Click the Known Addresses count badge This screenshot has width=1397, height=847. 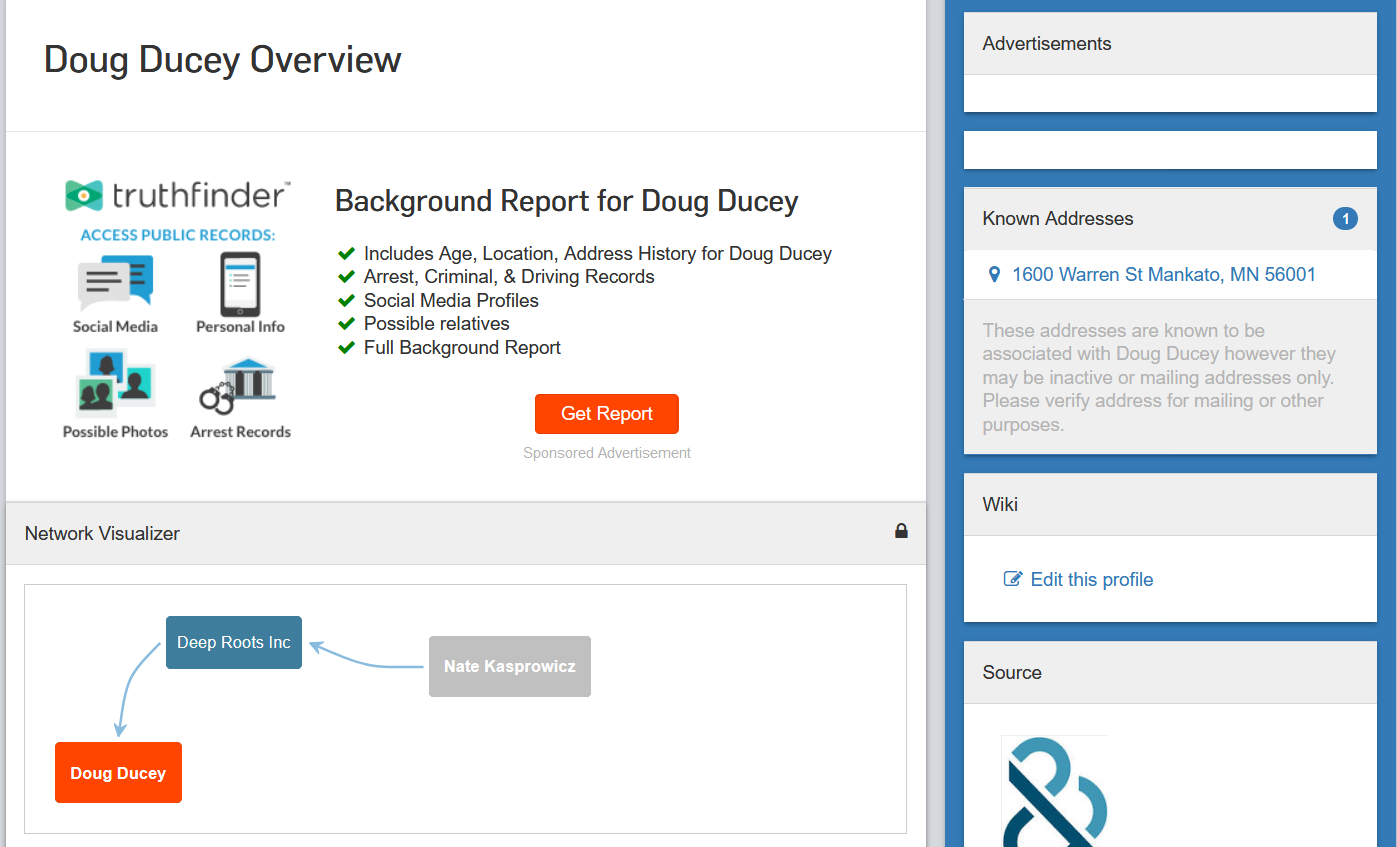tap(1346, 218)
